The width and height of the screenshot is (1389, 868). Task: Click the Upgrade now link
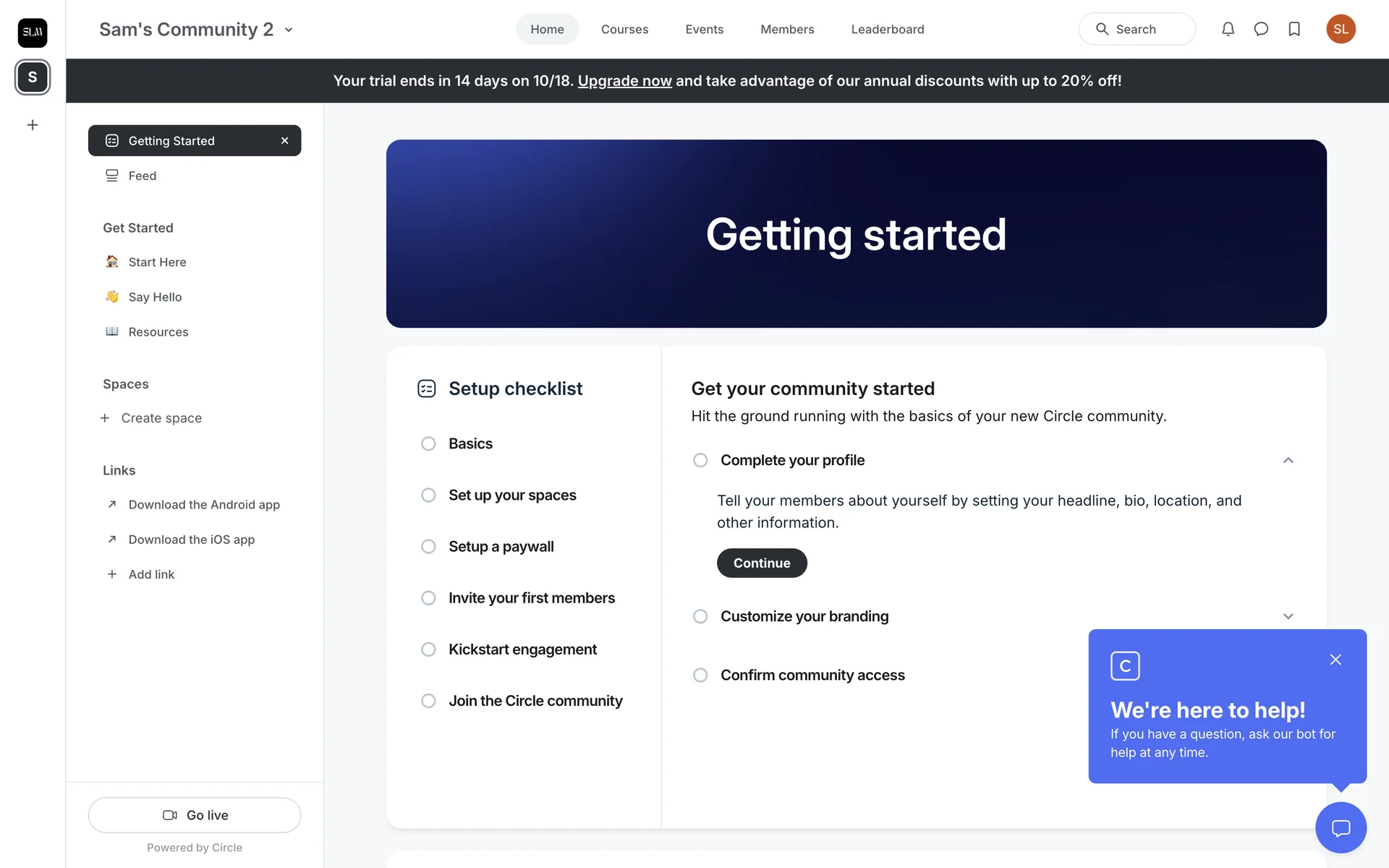pyautogui.click(x=624, y=81)
